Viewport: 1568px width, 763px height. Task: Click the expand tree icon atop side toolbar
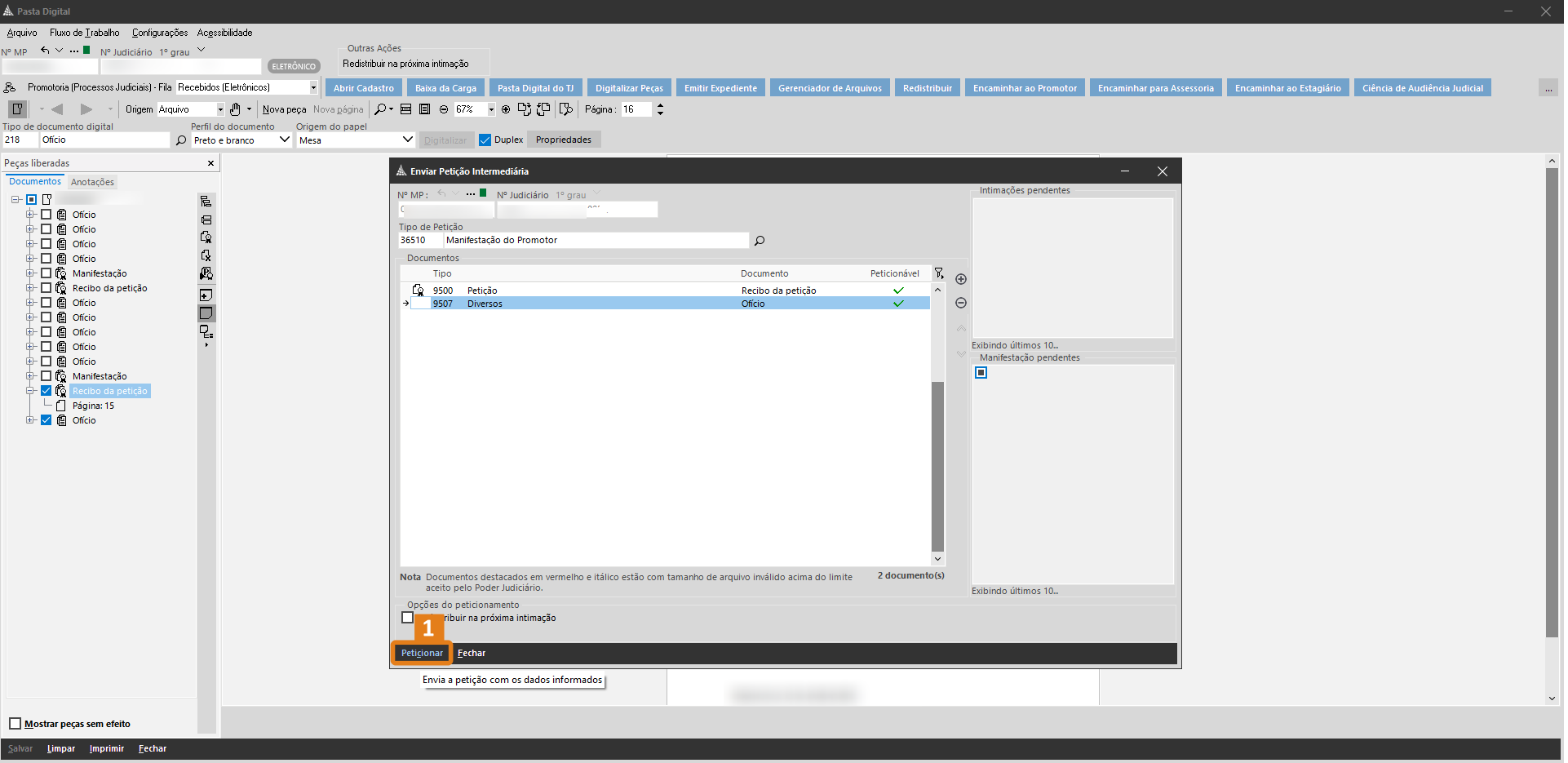206,202
